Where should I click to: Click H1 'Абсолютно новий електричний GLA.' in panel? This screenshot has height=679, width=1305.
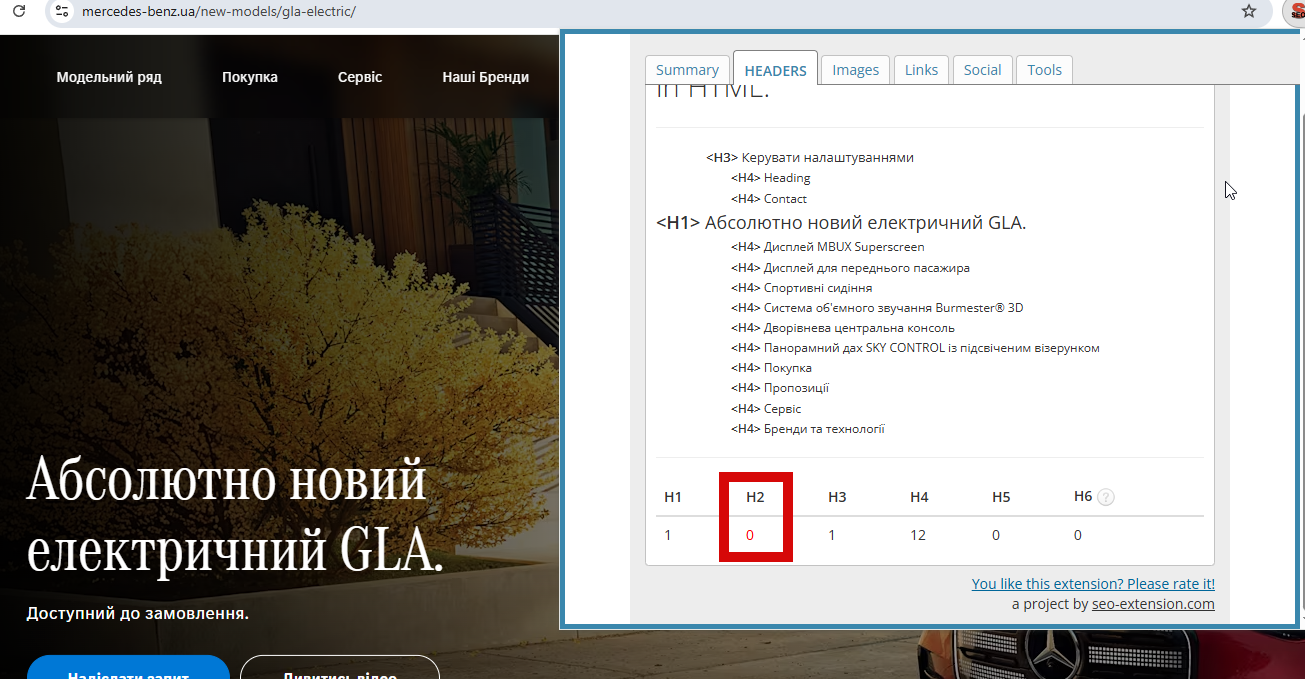(x=841, y=223)
